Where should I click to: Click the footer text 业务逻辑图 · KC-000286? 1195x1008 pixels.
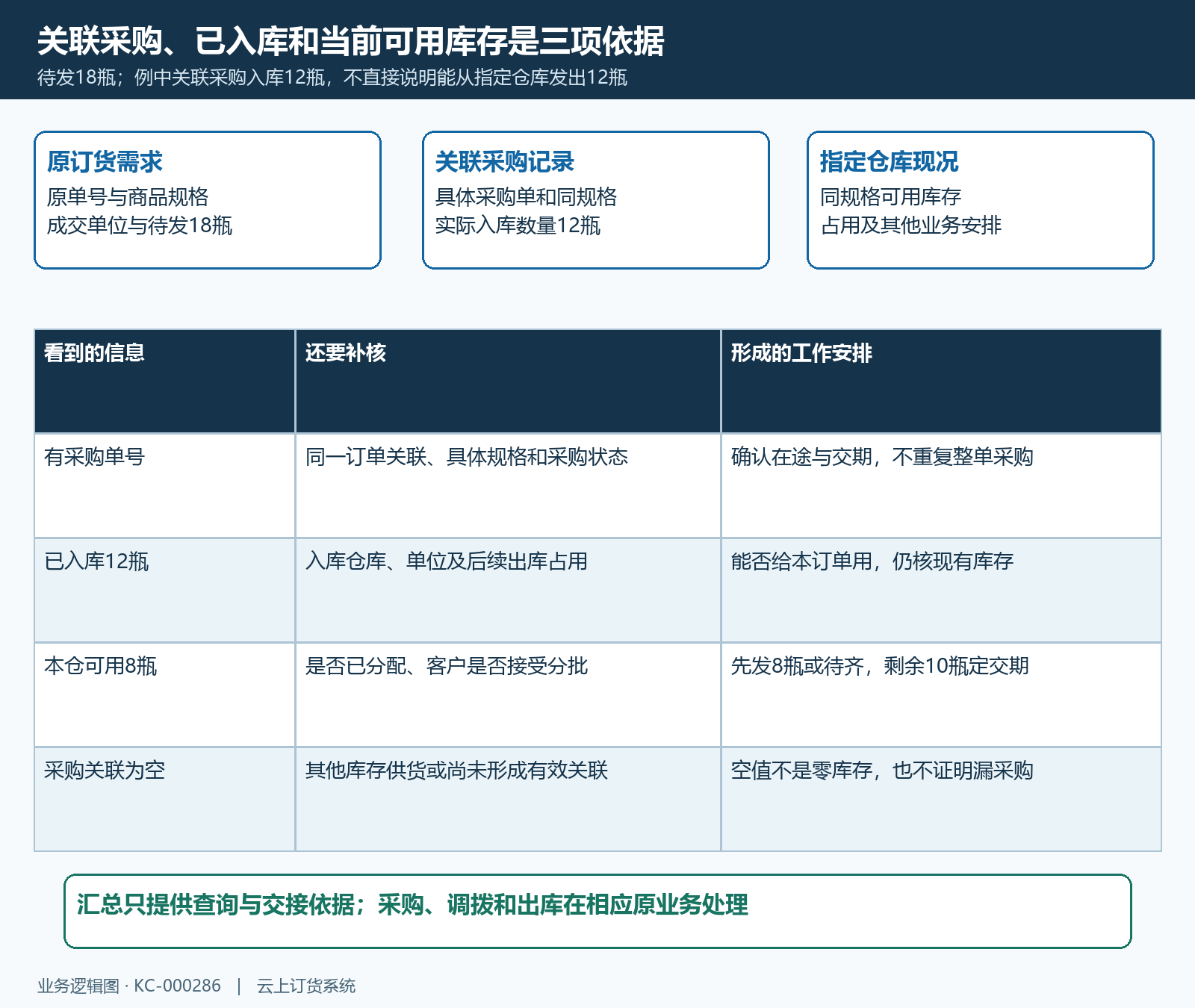click(x=129, y=986)
